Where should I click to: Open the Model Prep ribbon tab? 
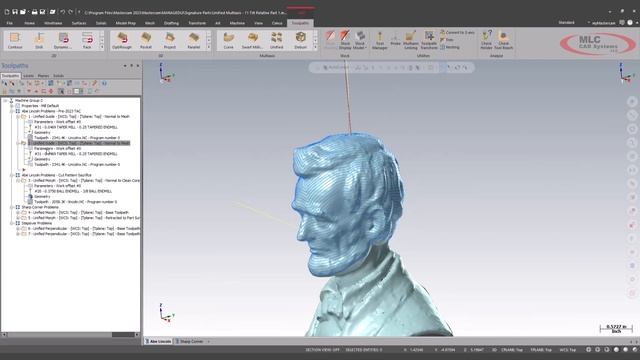[x=125, y=23]
